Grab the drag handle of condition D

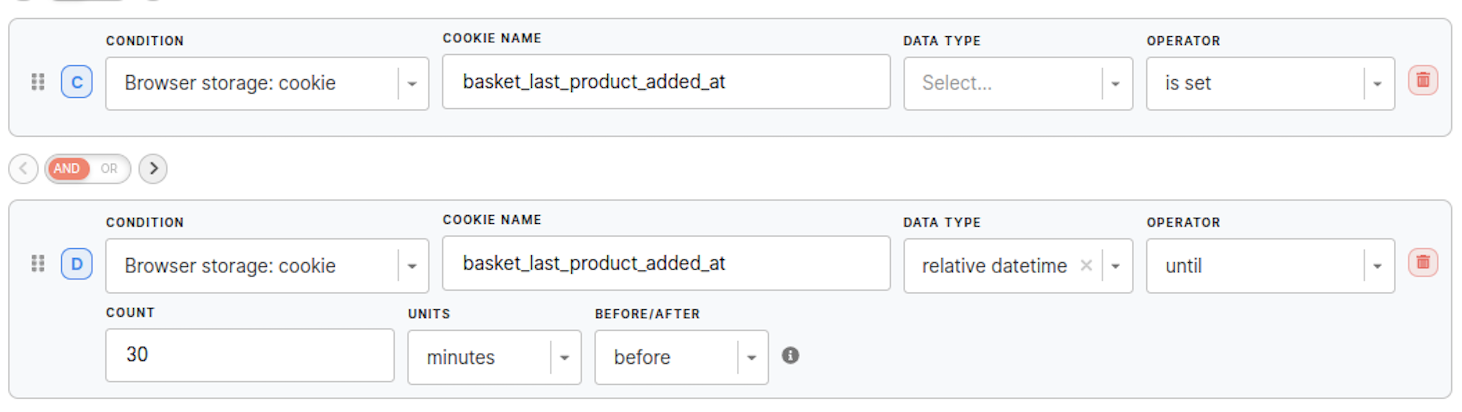coord(38,264)
